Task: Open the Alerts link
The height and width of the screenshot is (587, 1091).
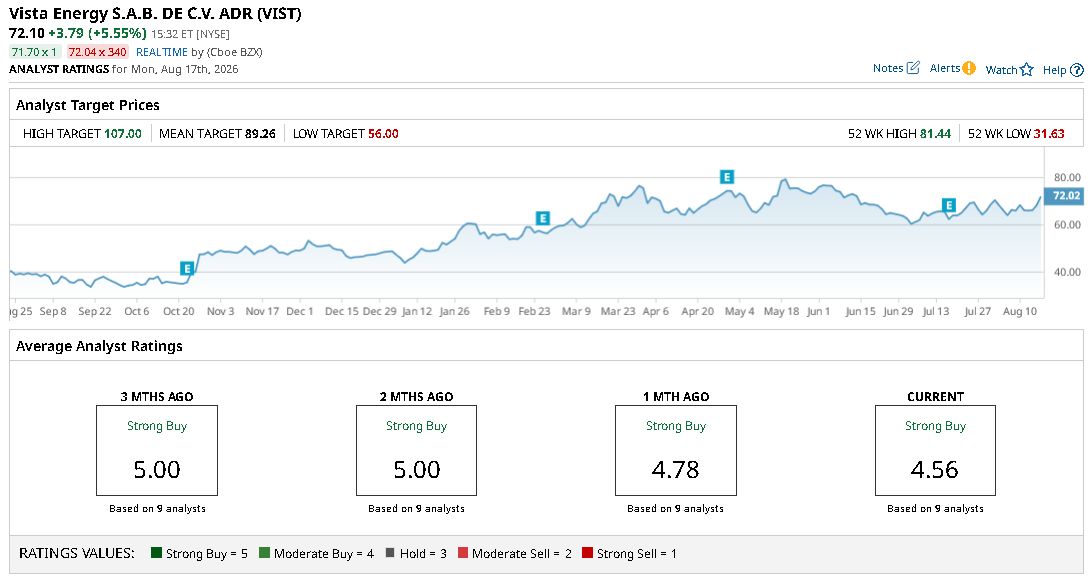Action: pyautogui.click(x=945, y=68)
